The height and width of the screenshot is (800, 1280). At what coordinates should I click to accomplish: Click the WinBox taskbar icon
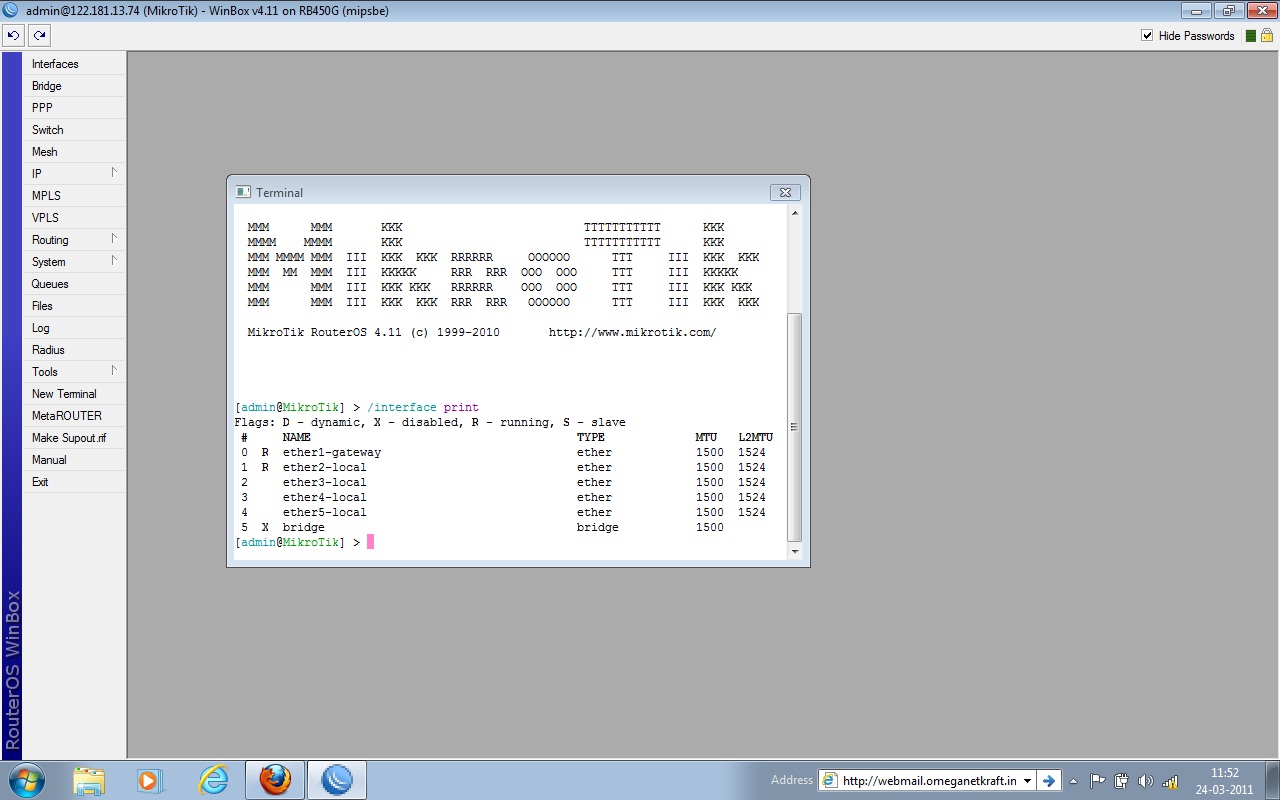[336, 780]
